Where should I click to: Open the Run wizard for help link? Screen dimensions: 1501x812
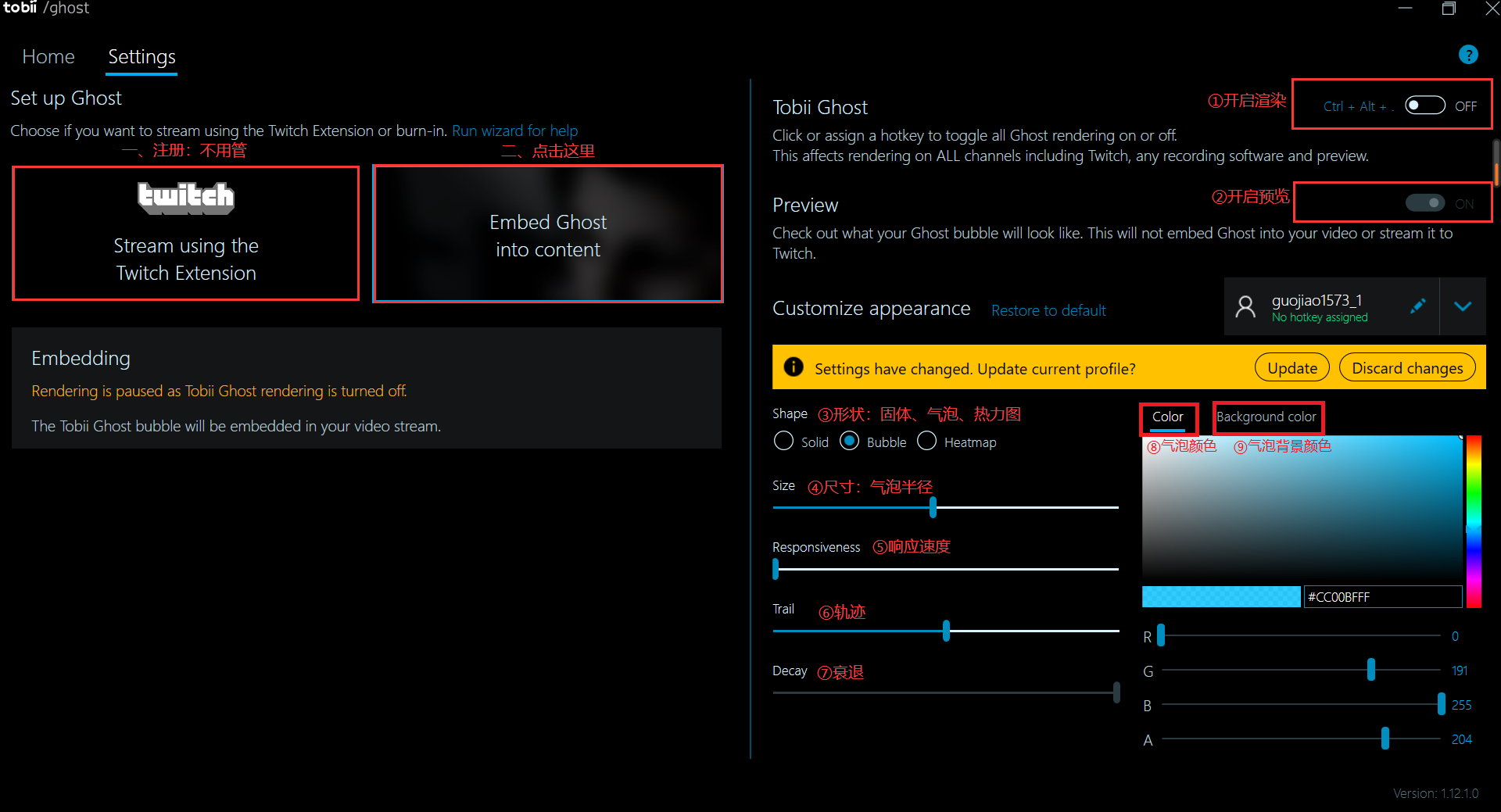[514, 131]
